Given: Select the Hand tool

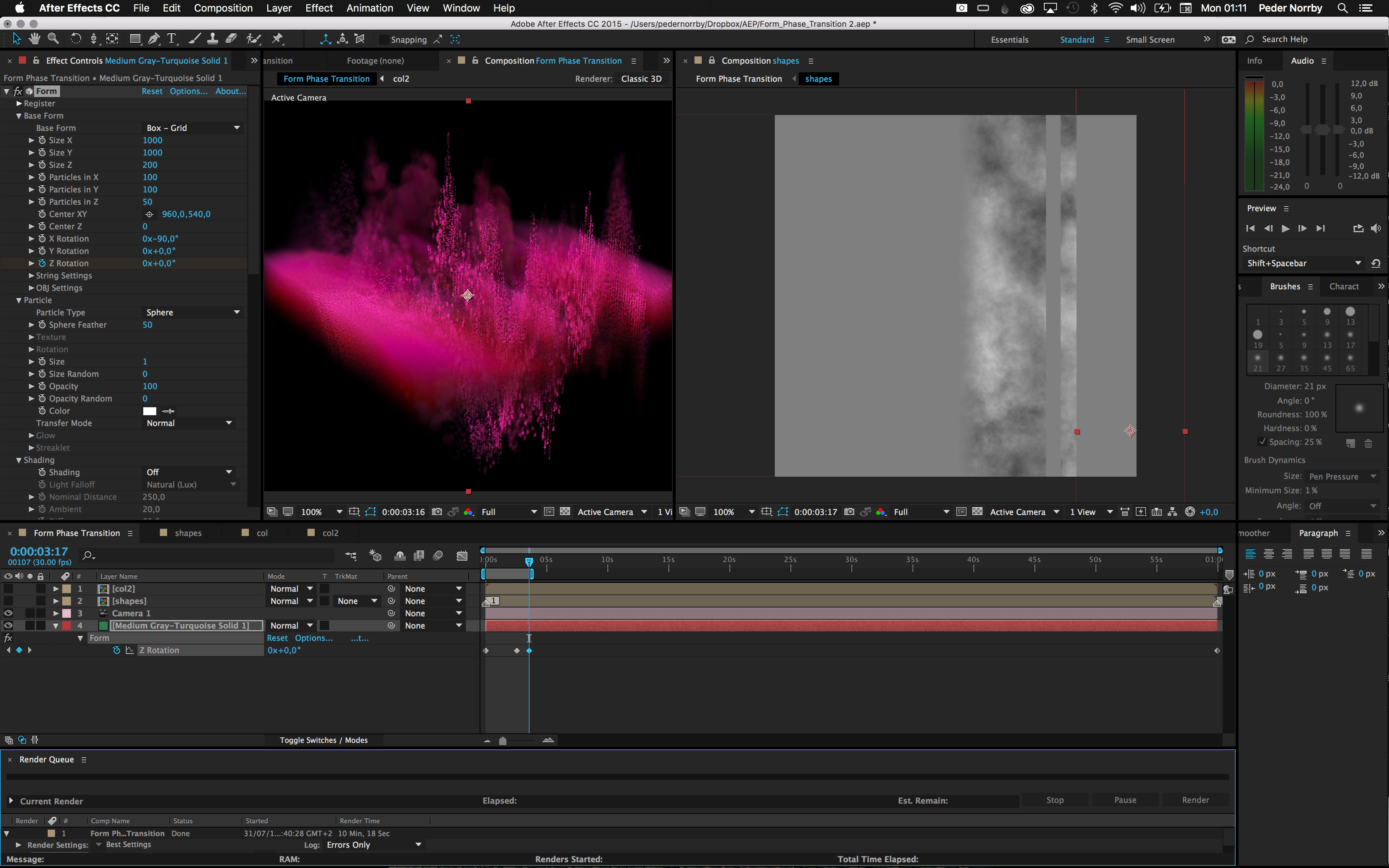Looking at the screenshot, I should coord(34,38).
